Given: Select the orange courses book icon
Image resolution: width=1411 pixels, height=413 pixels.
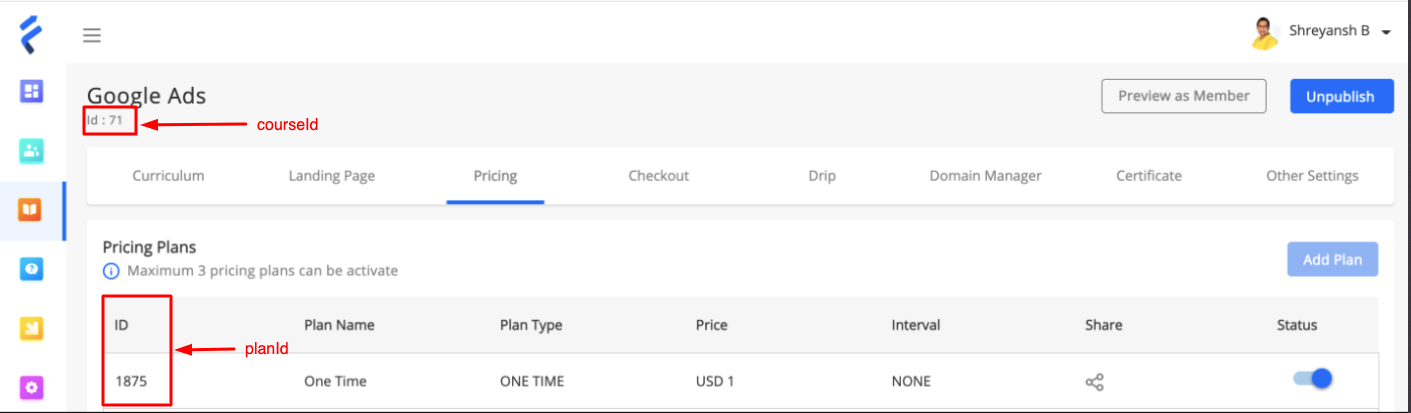Looking at the screenshot, I should pyautogui.click(x=31, y=210).
